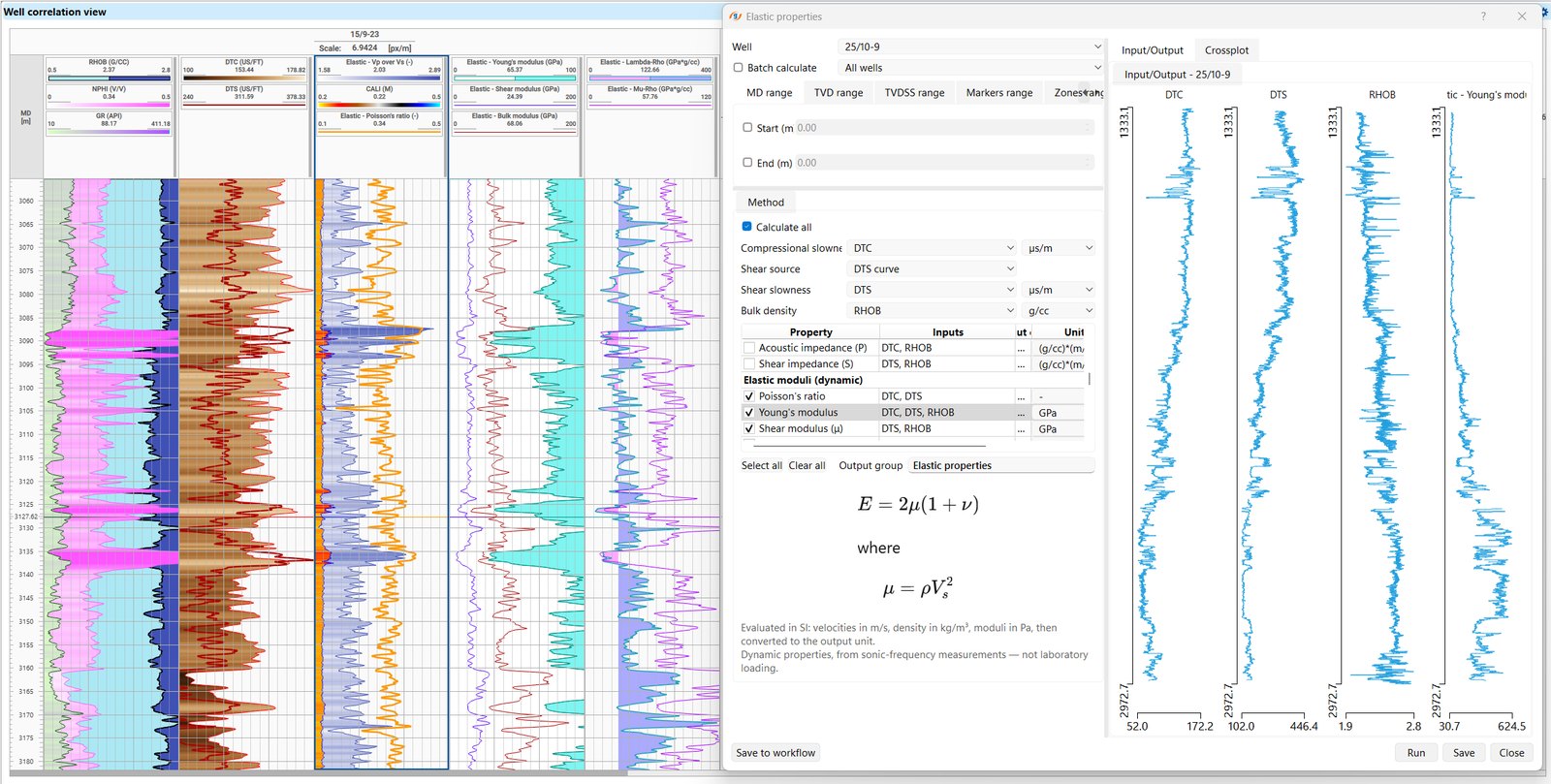The width and height of the screenshot is (1551, 784).
Task: Open the All wells batch dropdown
Action: [x=971, y=68]
